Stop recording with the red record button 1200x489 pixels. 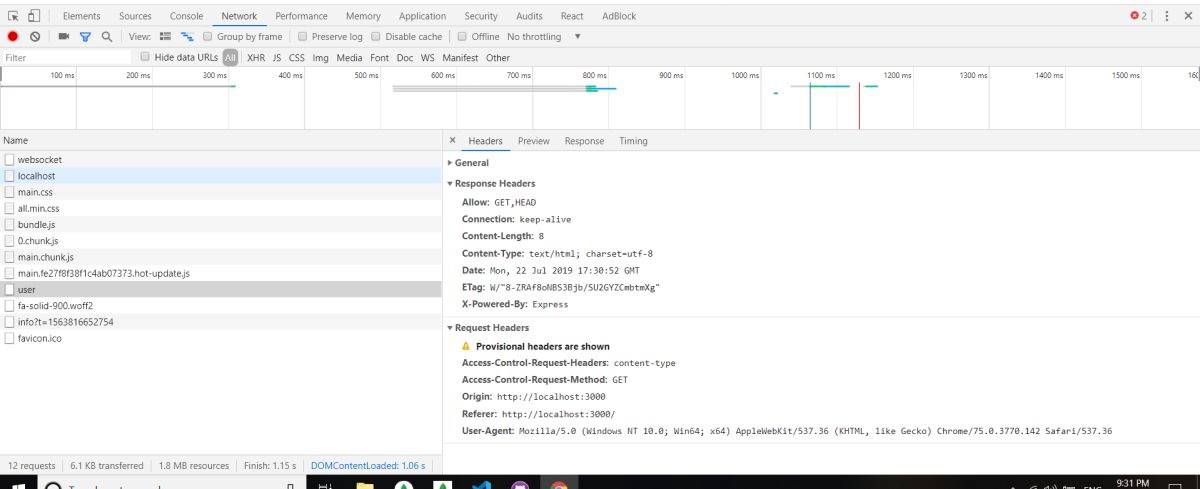(x=13, y=37)
